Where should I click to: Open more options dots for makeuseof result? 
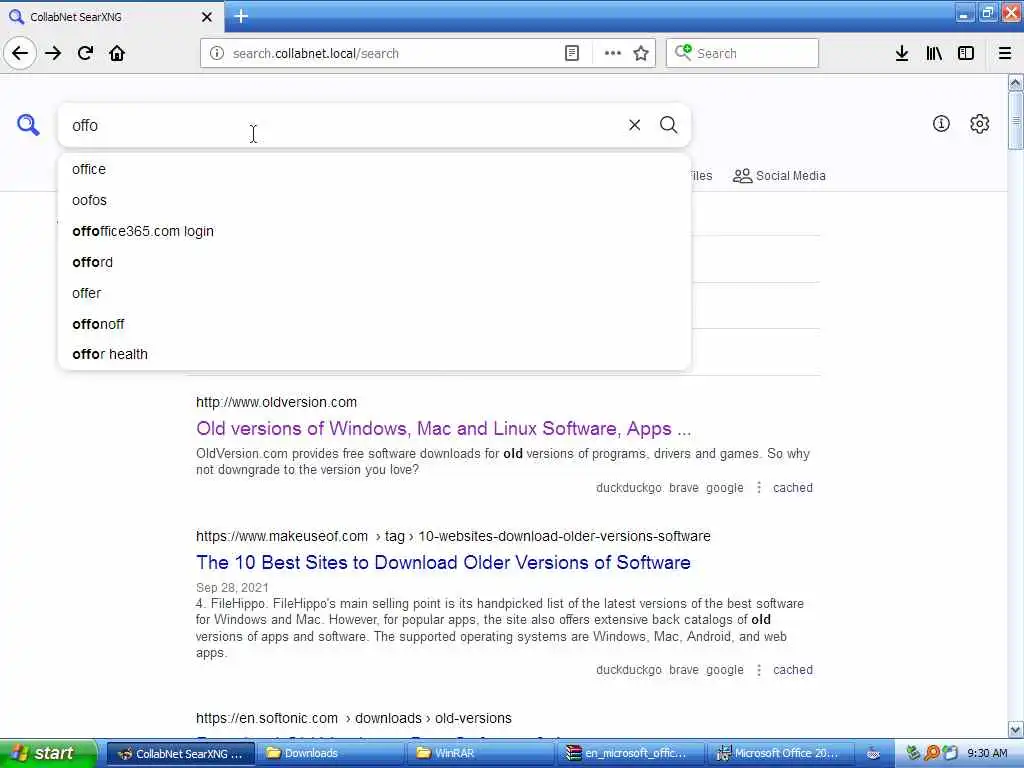[759, 670]
